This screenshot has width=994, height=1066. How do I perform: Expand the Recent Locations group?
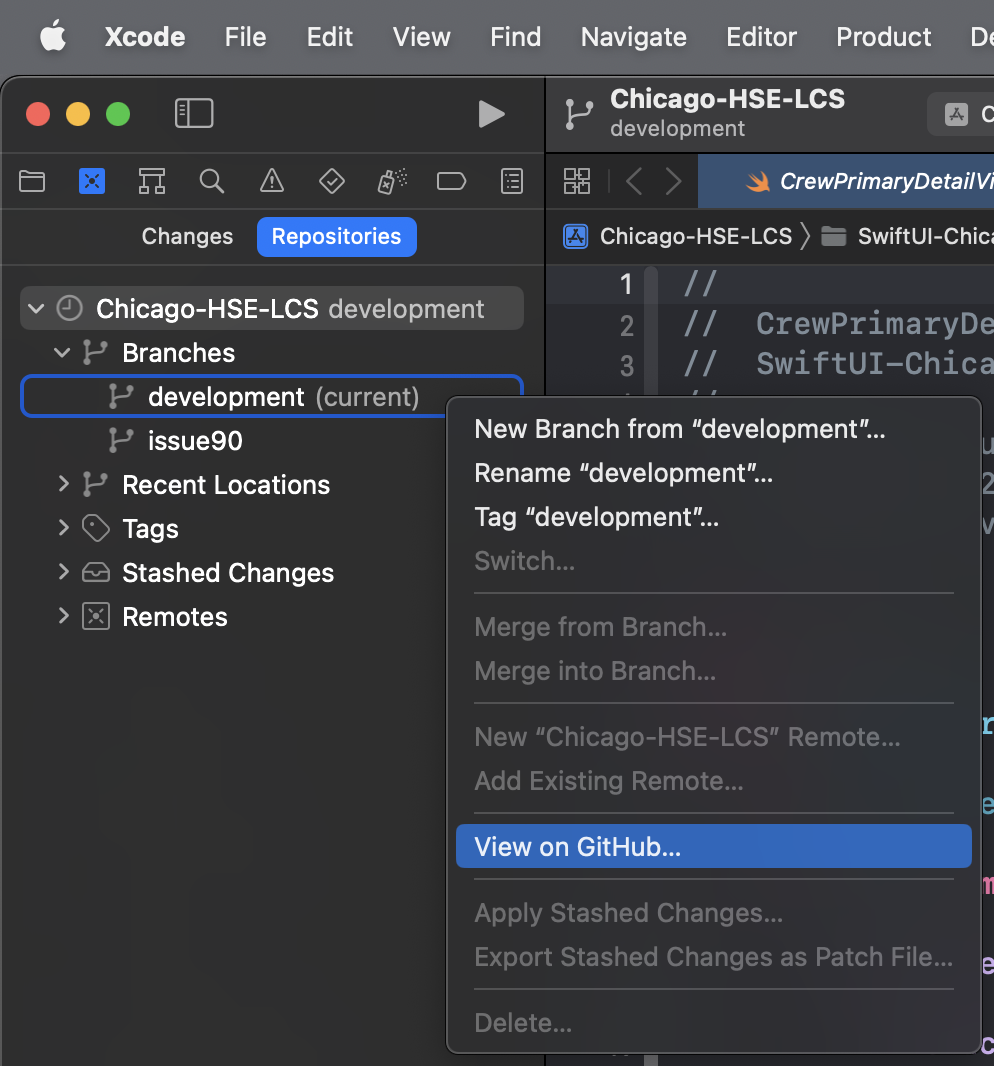tap(63, 485)
